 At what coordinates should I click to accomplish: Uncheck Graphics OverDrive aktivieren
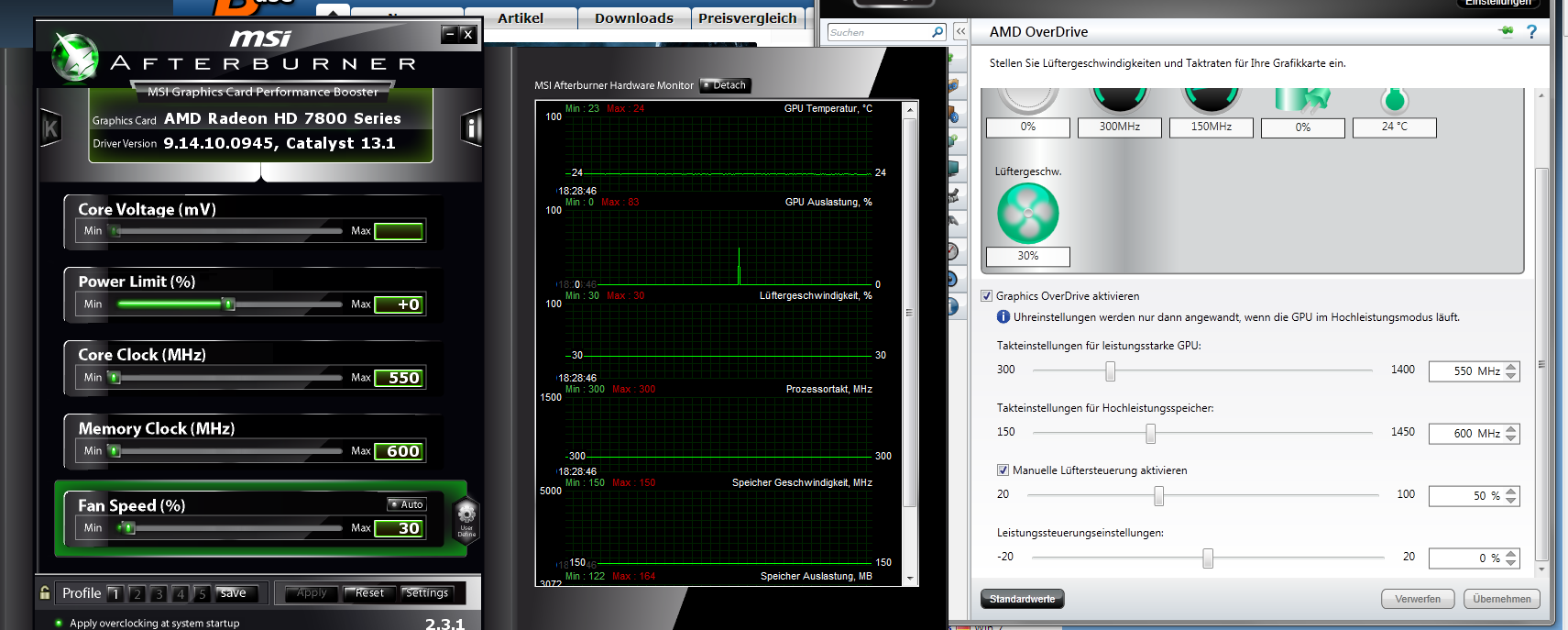987,296
